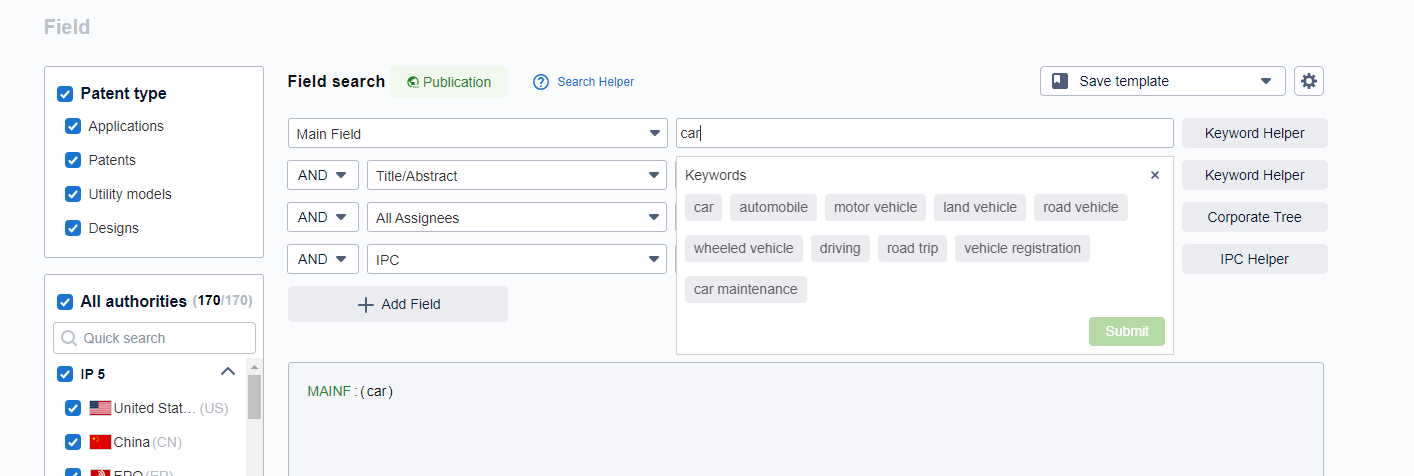The width and height of the screenshot is (1414, 476).
Task: Click the plus icon in Add Field
Action: coord(366,304)
